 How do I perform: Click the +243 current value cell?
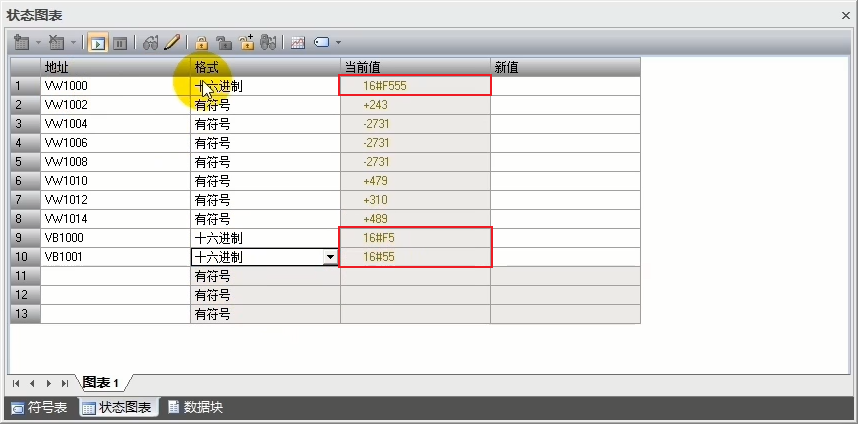(415, 105)
